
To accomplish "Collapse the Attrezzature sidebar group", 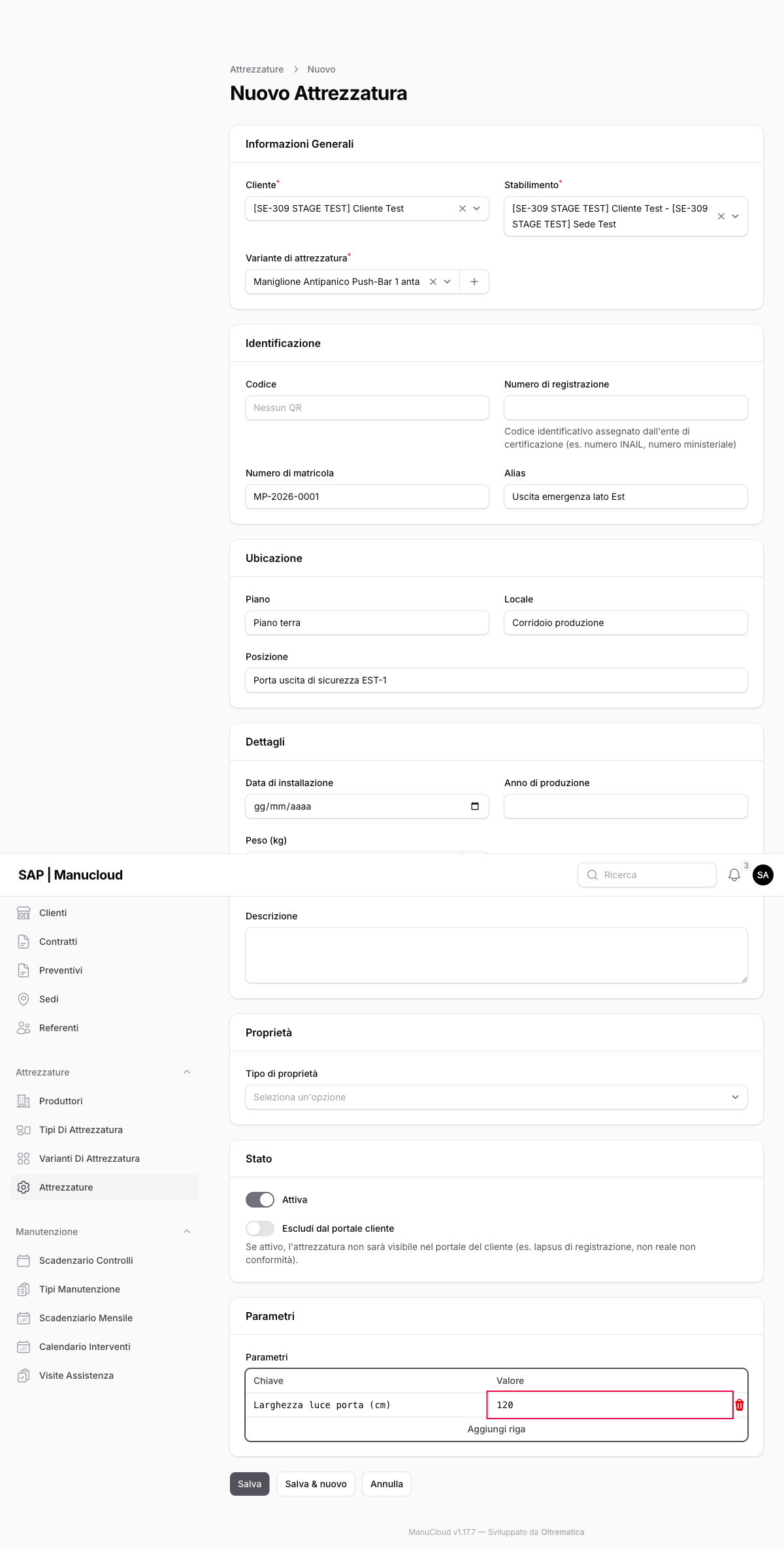I will [x=187, y=1072].
